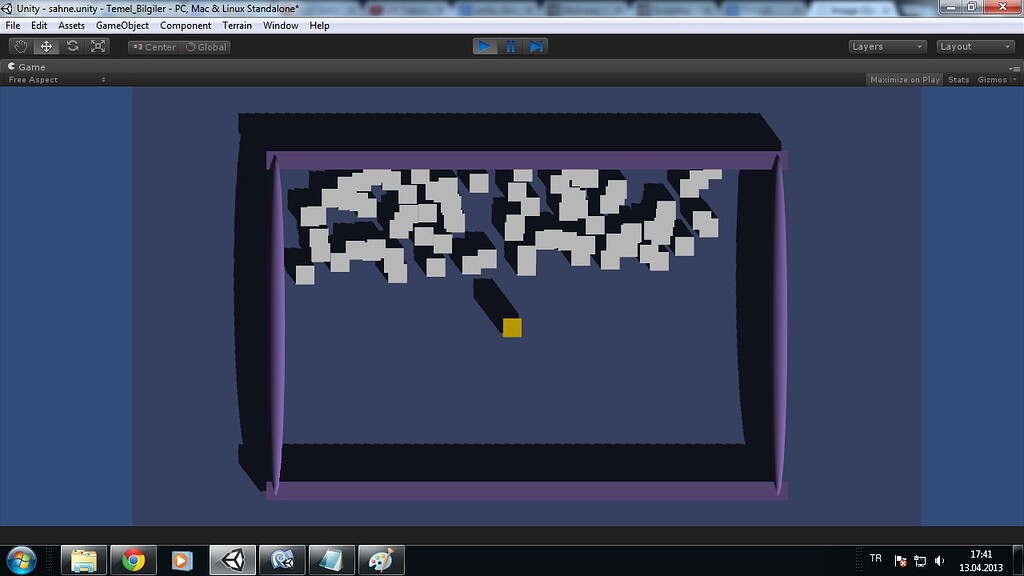Select the Rotate tool
Viewport: 1024px width, 576px height.
pos(72,46)
